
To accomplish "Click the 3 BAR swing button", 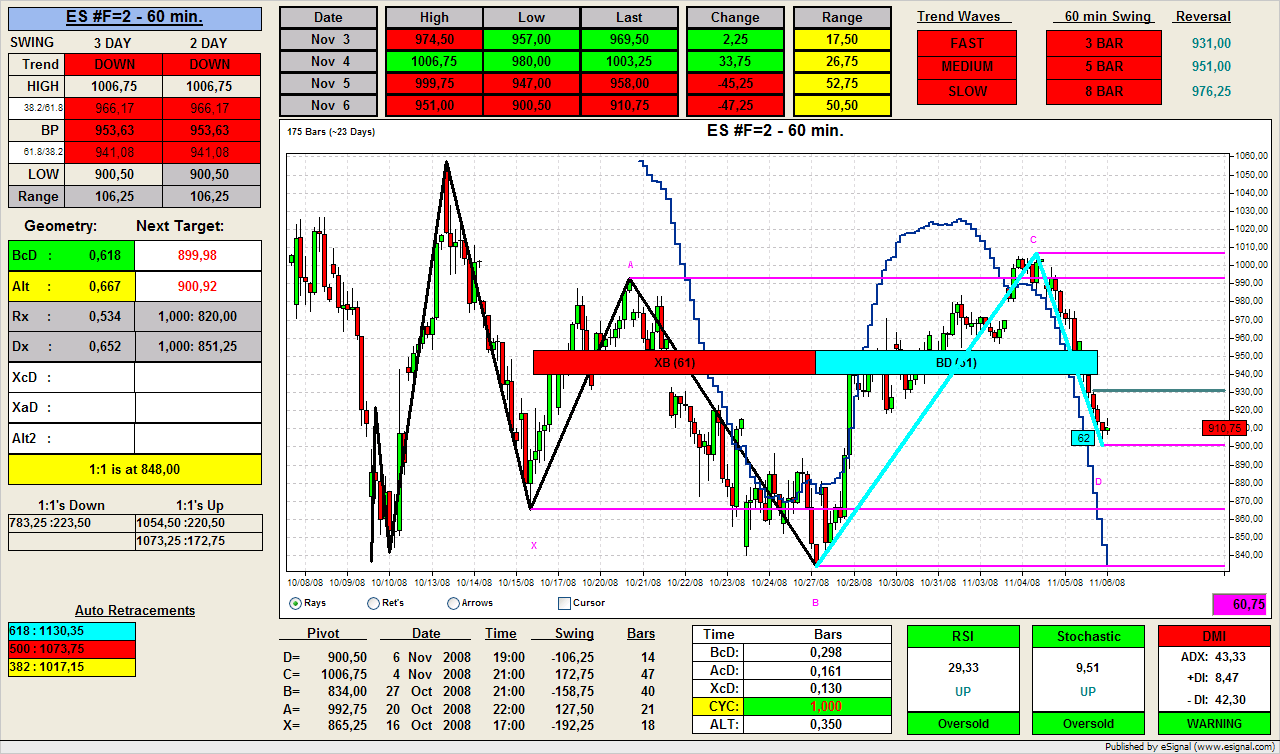I will (x=1103, y=43).
